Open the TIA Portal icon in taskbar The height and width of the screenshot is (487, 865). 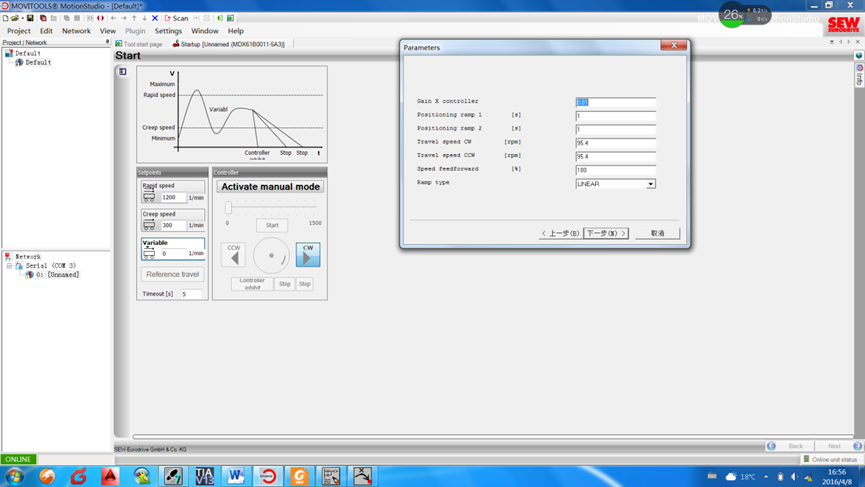[204, 476]
